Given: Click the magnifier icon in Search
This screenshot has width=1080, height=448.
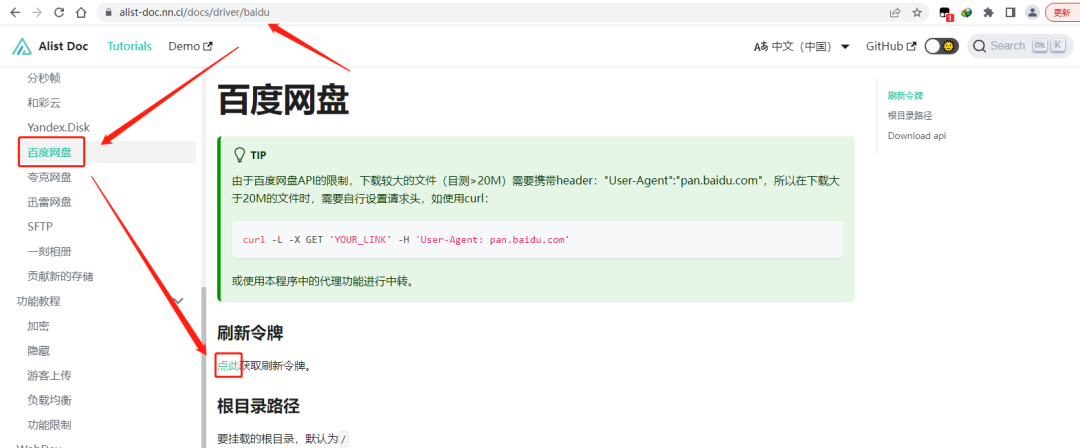Looking at the screenshot, I should (981, 46).
